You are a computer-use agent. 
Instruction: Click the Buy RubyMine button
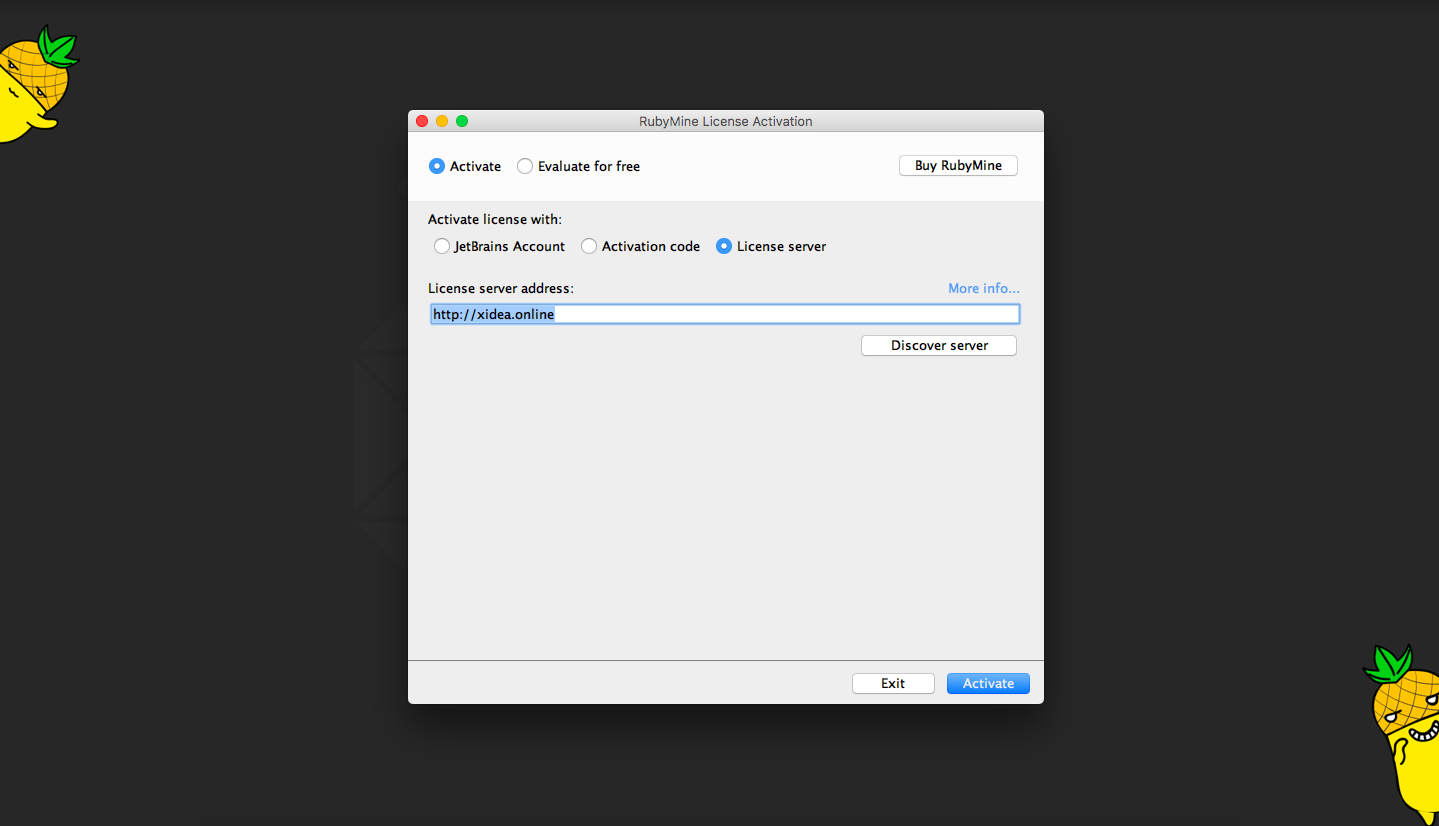(x=958, y=165)
